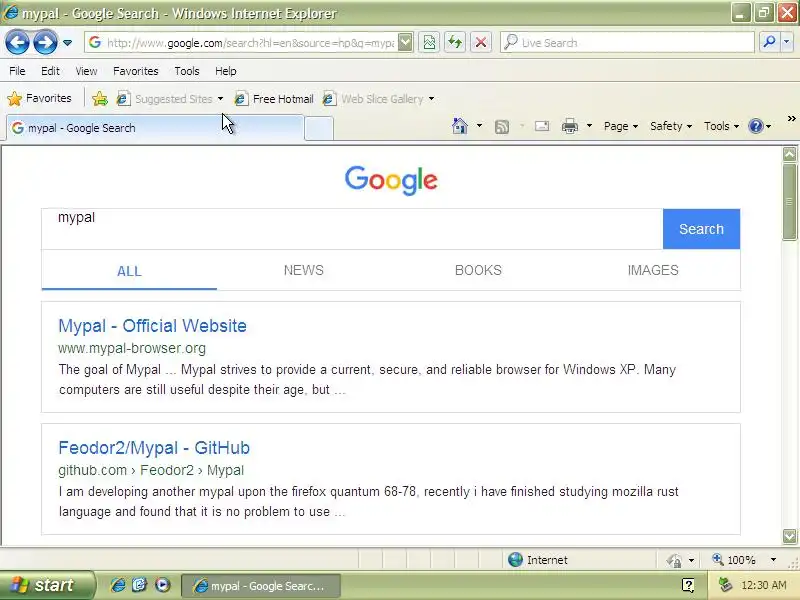
Task: Click the mypal - Google Search taskbar button
Action: (261, 586)
